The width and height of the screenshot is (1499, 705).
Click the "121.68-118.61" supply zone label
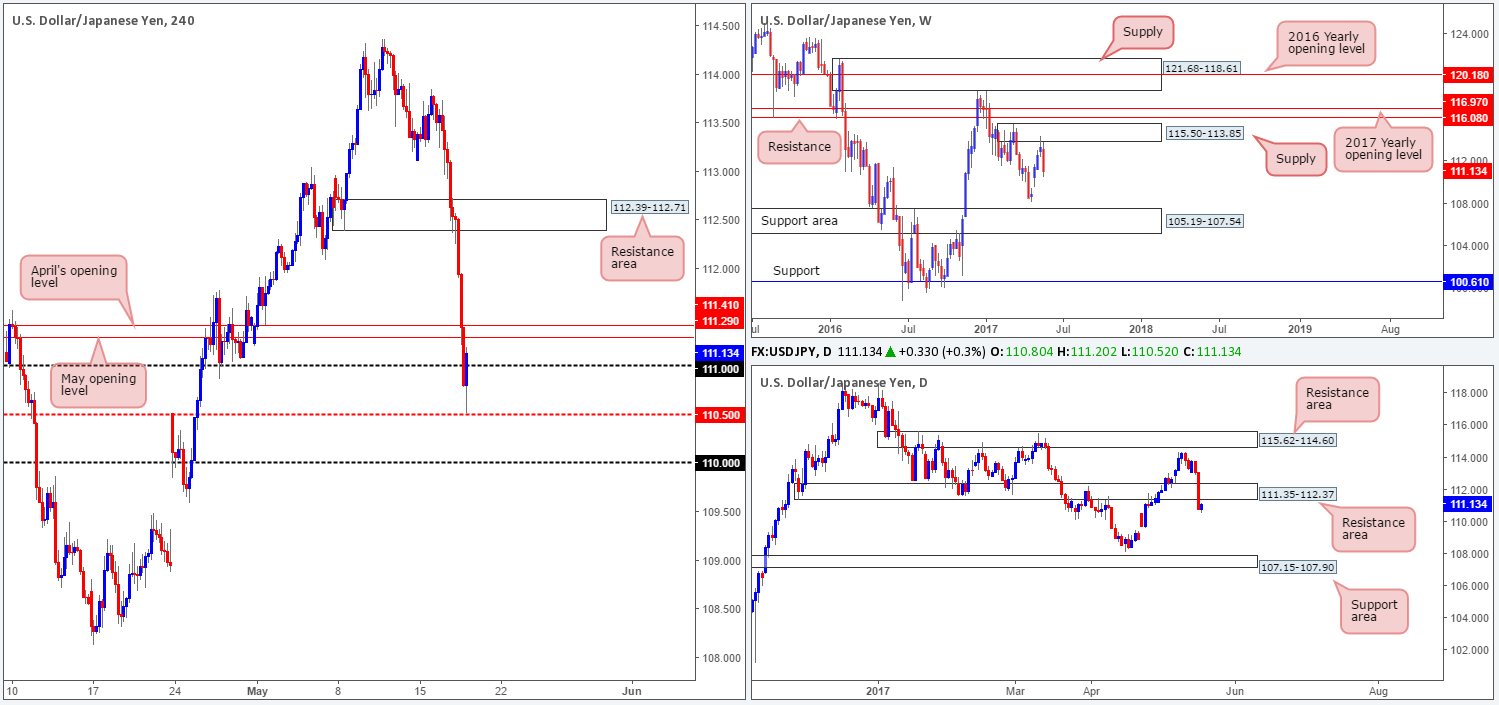coord(1201,68)
